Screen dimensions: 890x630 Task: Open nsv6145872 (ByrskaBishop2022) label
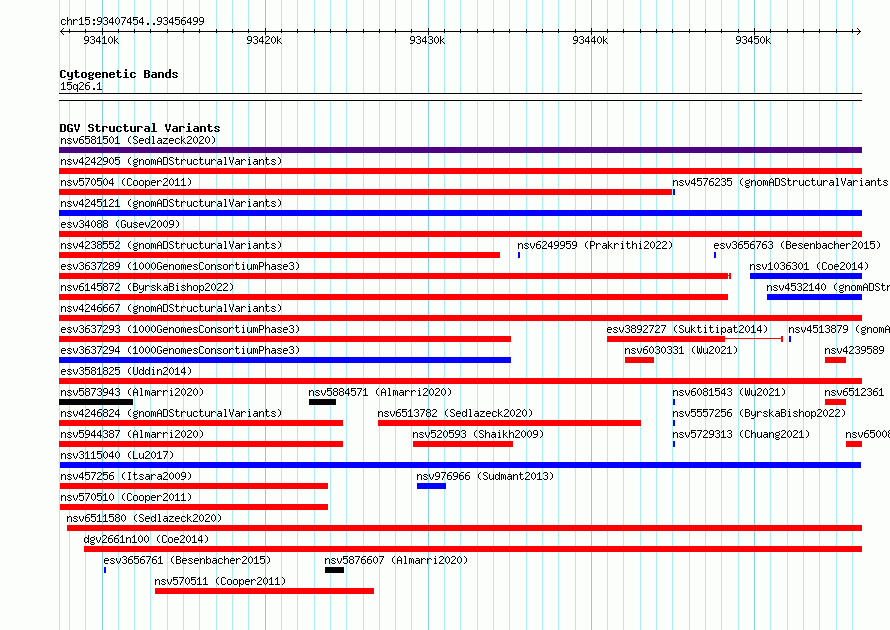click(x=147, y=287)
